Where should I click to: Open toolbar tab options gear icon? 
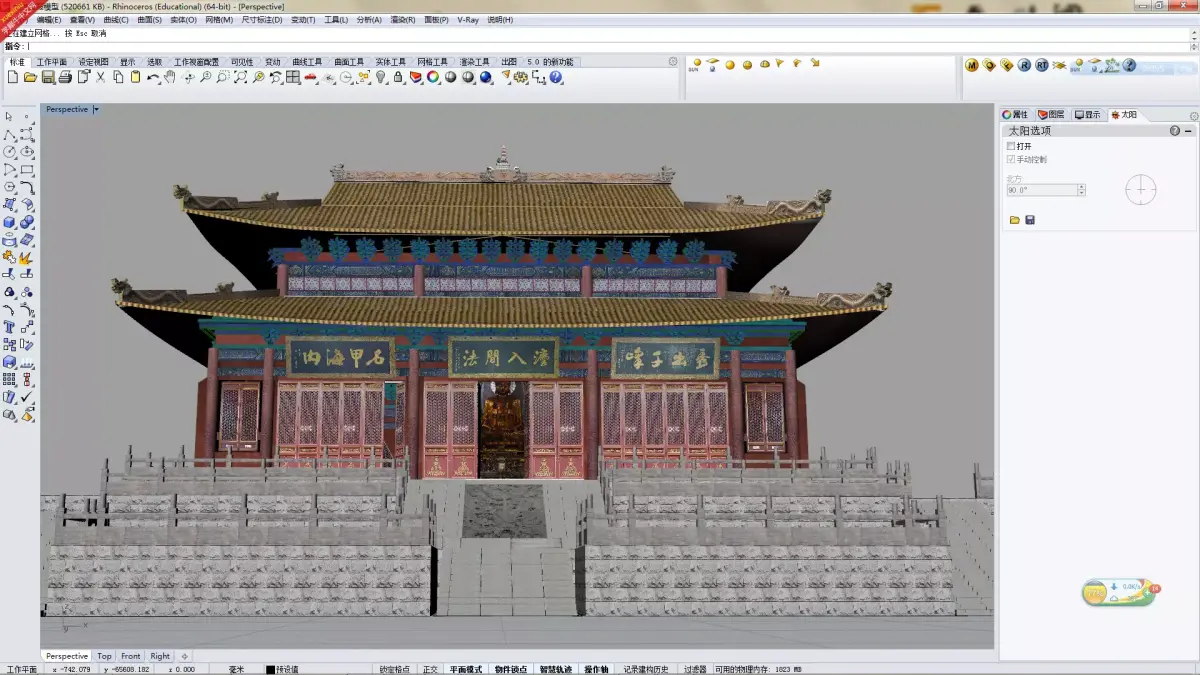(x=673, y=61)
